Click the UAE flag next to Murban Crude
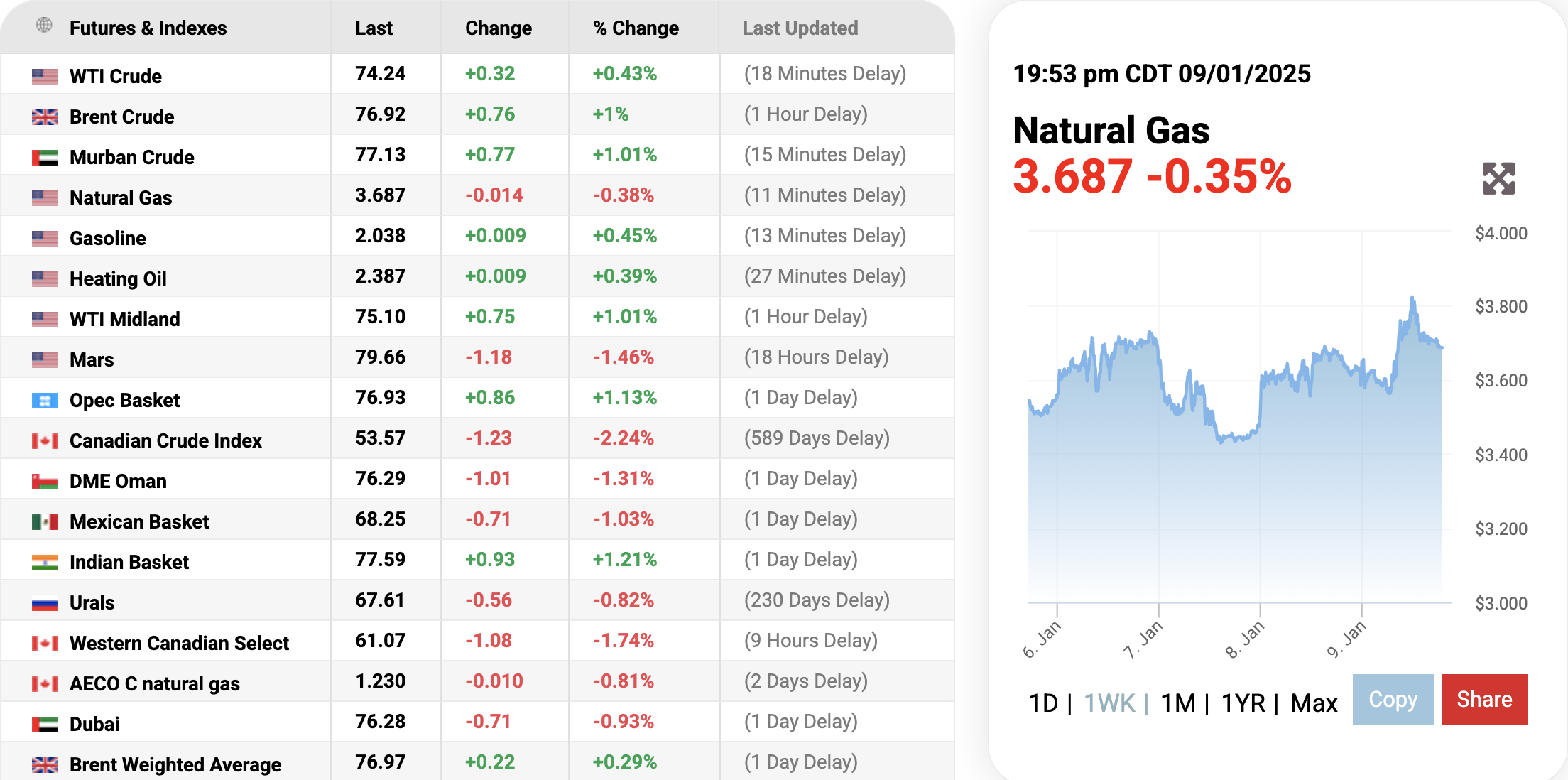Viewport: 1568px width, 780px height. (x=45, y=157)
